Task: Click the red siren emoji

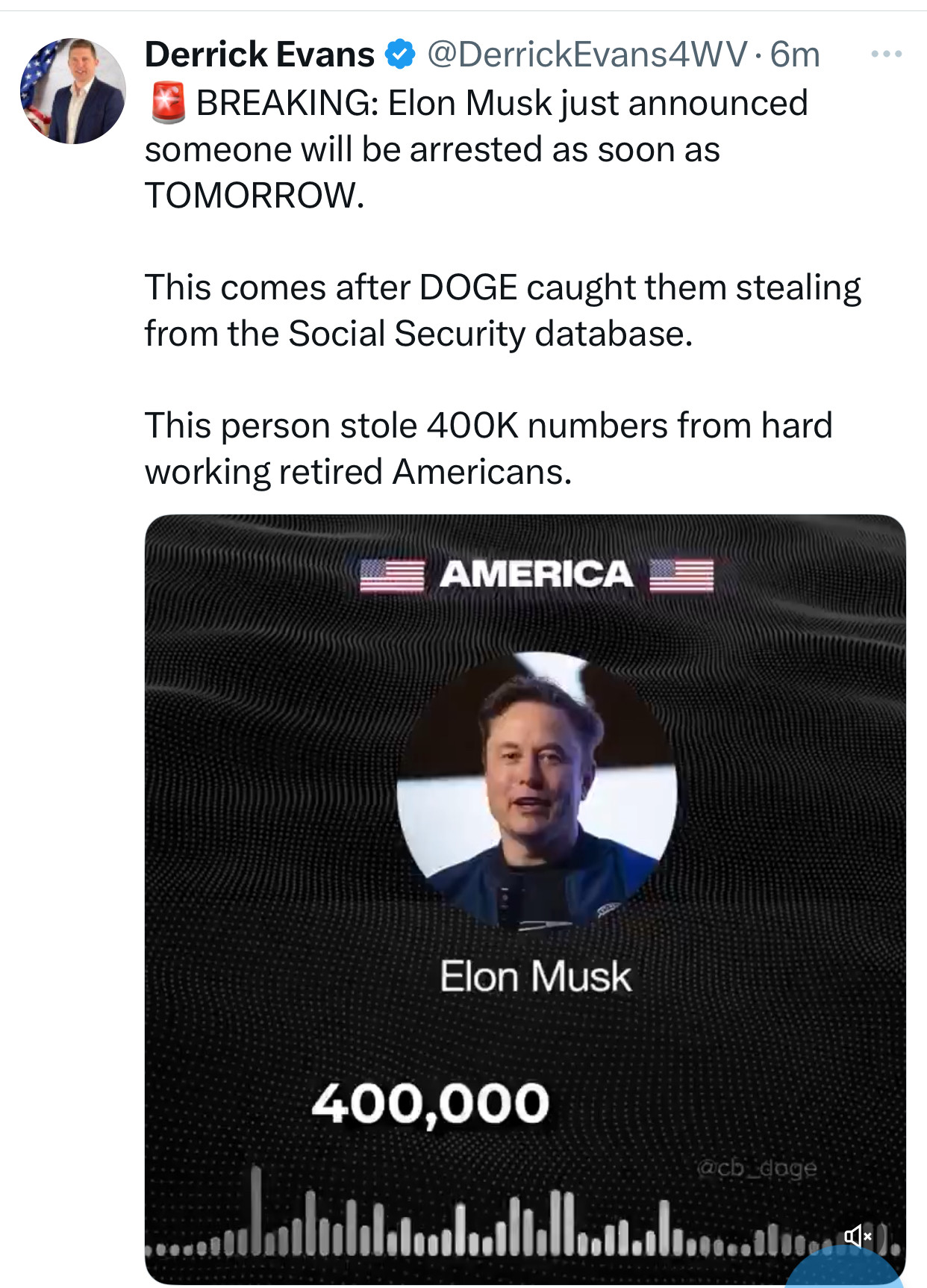Action: 168,103
